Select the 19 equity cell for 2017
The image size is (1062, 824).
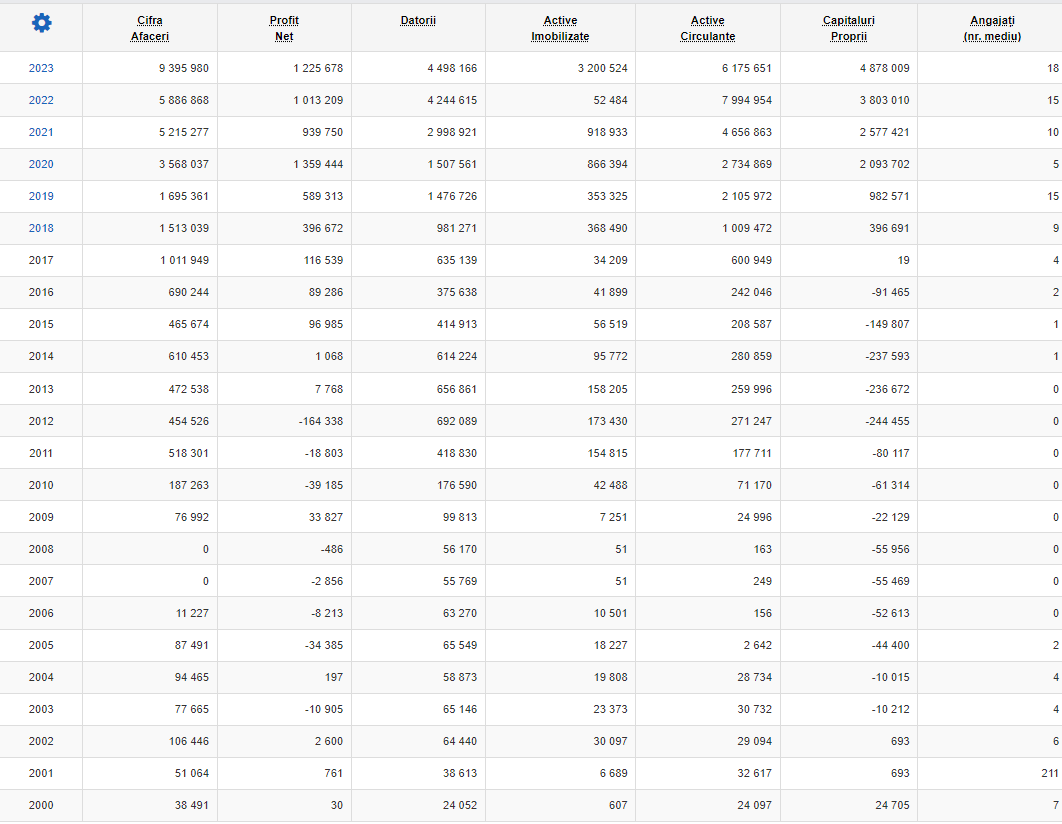coord(849,260)
